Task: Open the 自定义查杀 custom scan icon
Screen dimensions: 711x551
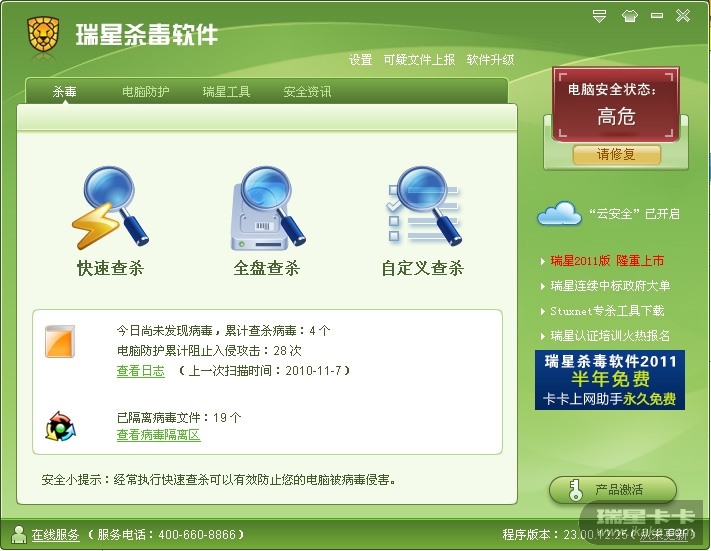Action: click(x=423, y=206)
